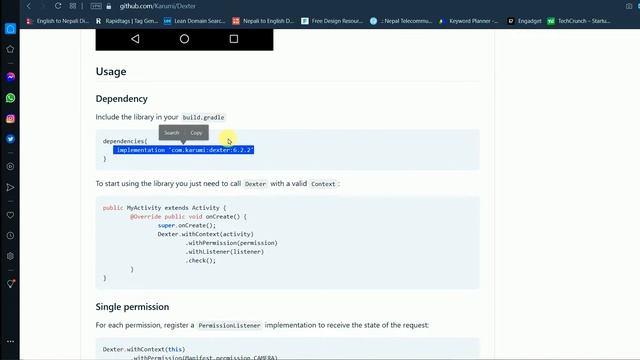This screenshot has height=360, width=640.
Task: Open the English to Nepali Dictionary bookmark
Action: click(58, 21)
